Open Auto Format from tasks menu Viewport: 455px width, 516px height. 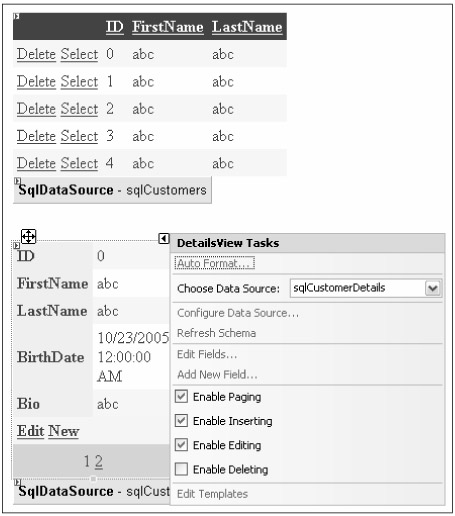tap(214, 263)
